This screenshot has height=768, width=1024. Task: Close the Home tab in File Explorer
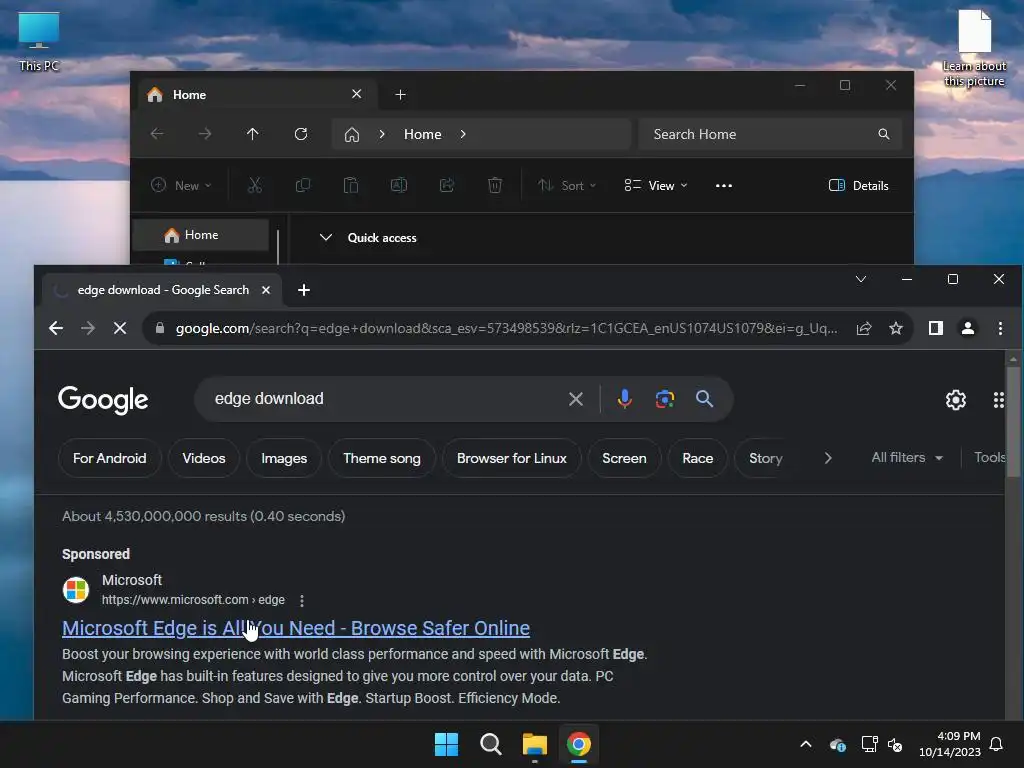click(x=357, y=94)
